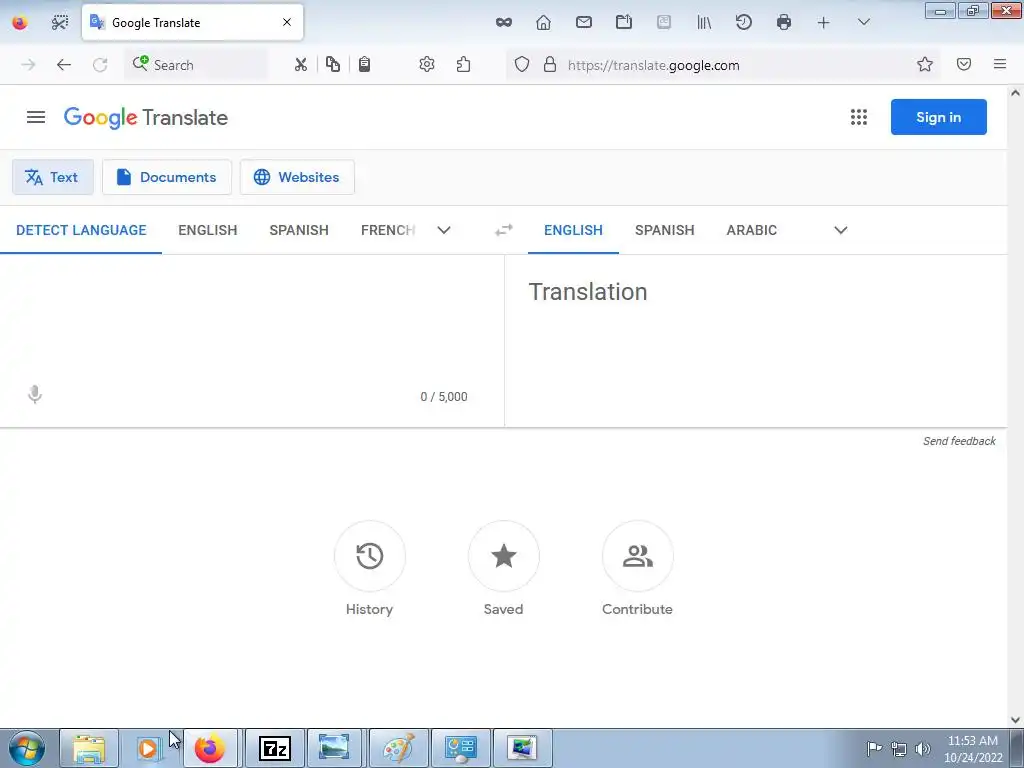This screenshot has width=1024, height=768.
Task: Click the browser Search box
Action: [195, 65]
